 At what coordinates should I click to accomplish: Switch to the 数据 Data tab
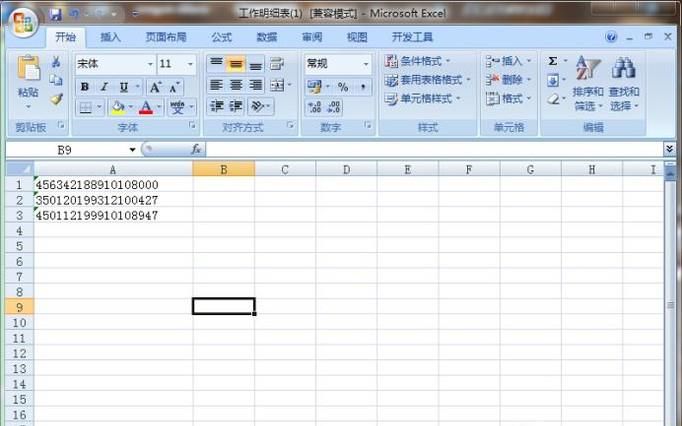click(x=267, y=37)
